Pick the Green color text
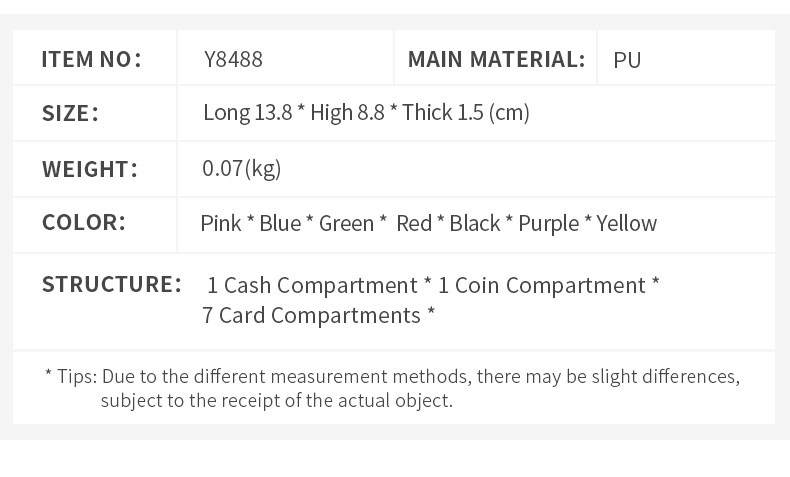Viewport: 790px width, 477px height. 346,223
